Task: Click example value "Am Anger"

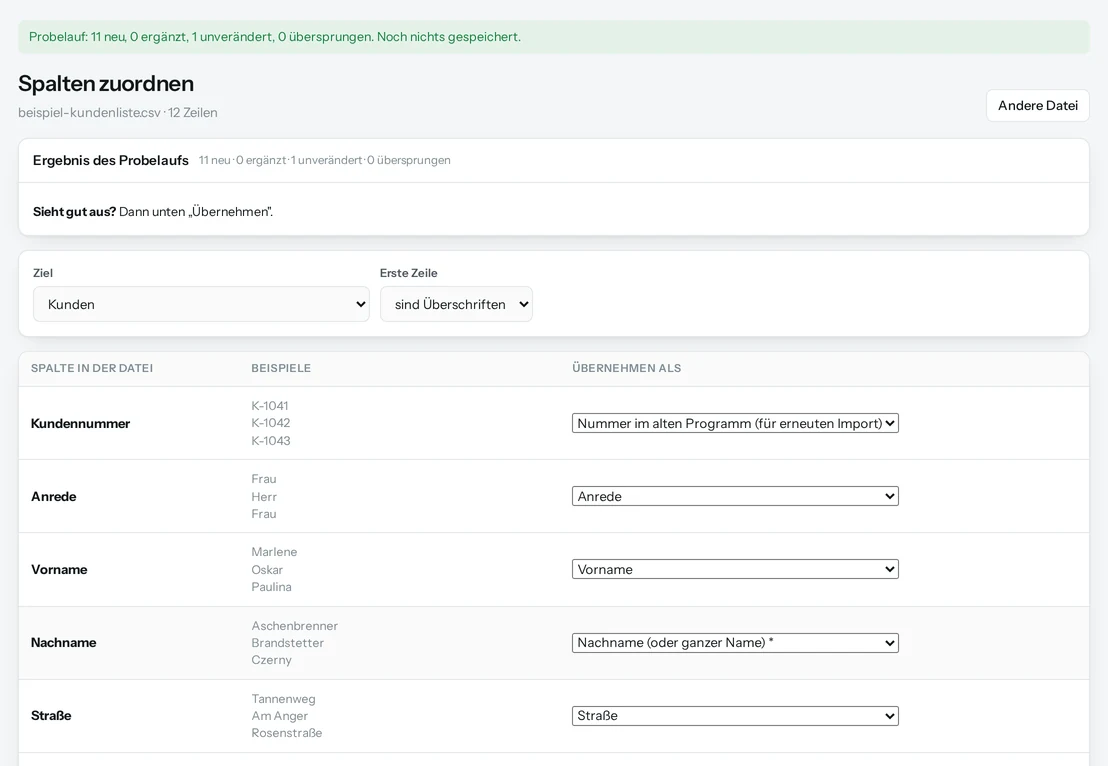Action: (x=280, y=716)
